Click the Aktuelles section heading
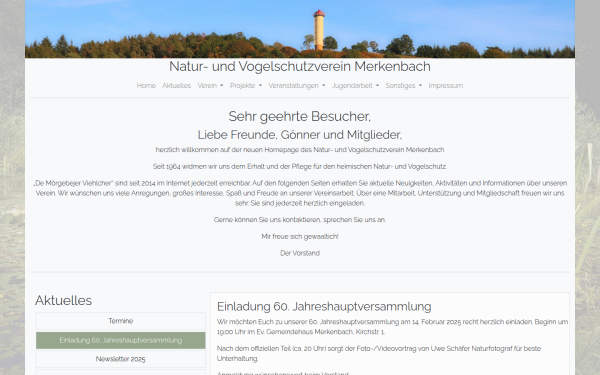 pos(64,300)
